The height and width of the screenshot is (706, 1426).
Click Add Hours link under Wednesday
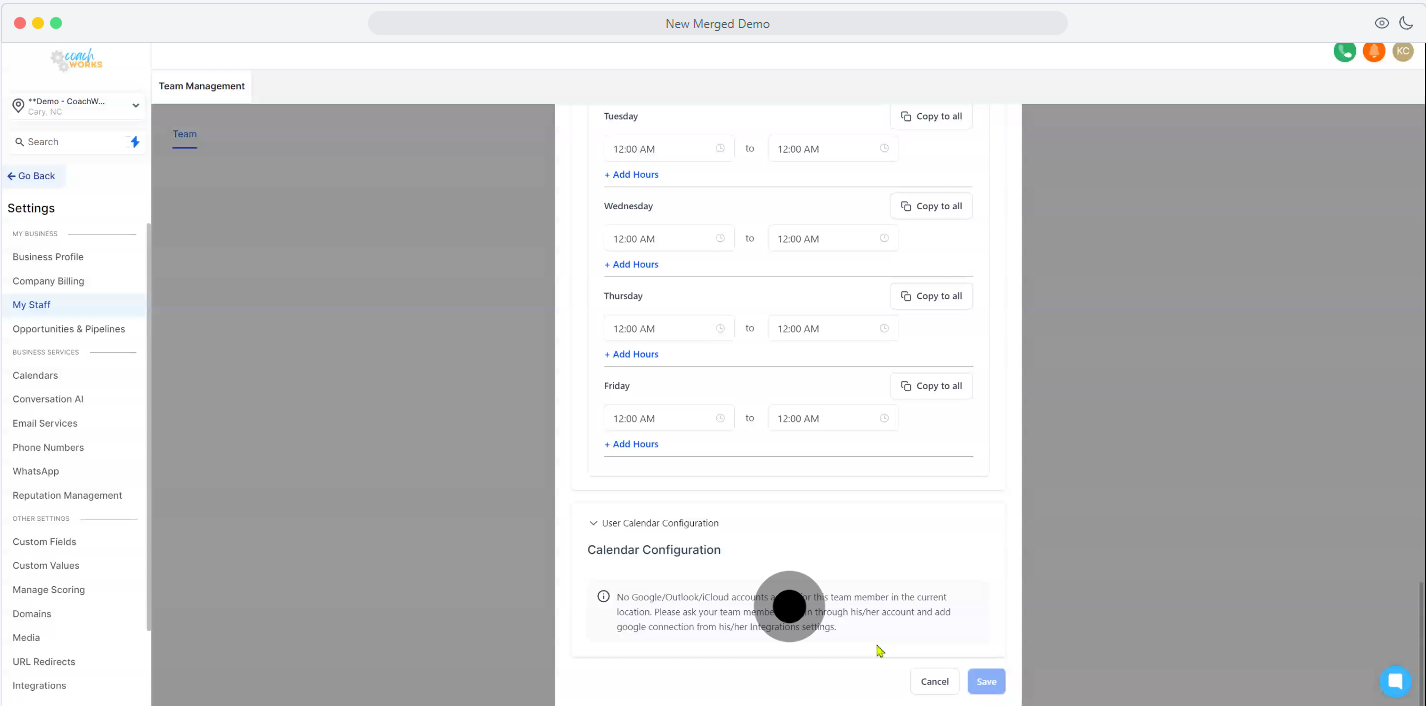(x=631, y=265)
